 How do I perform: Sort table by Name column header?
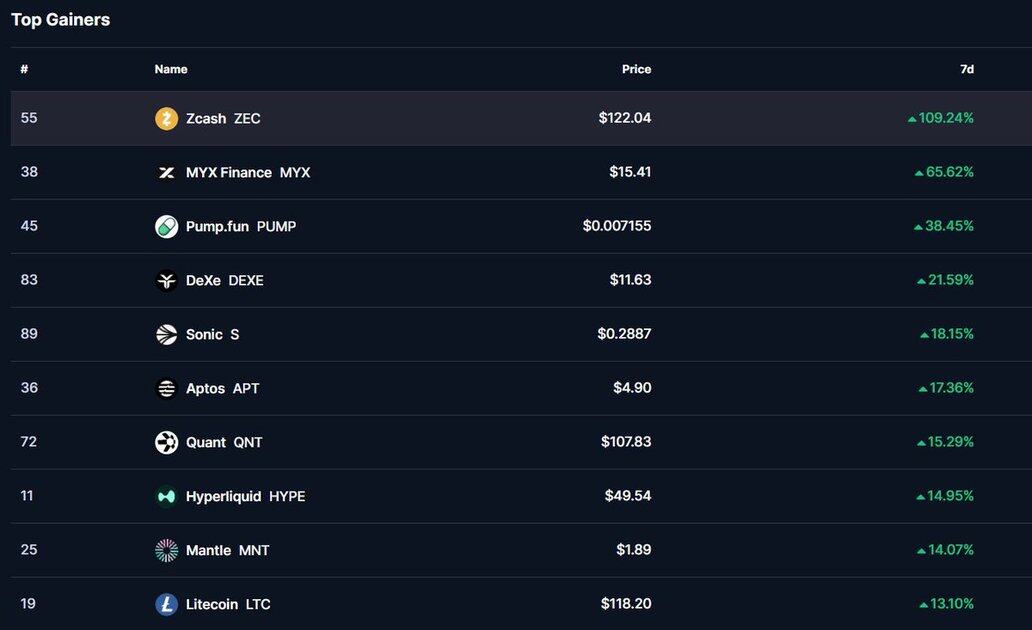[171, 69]
